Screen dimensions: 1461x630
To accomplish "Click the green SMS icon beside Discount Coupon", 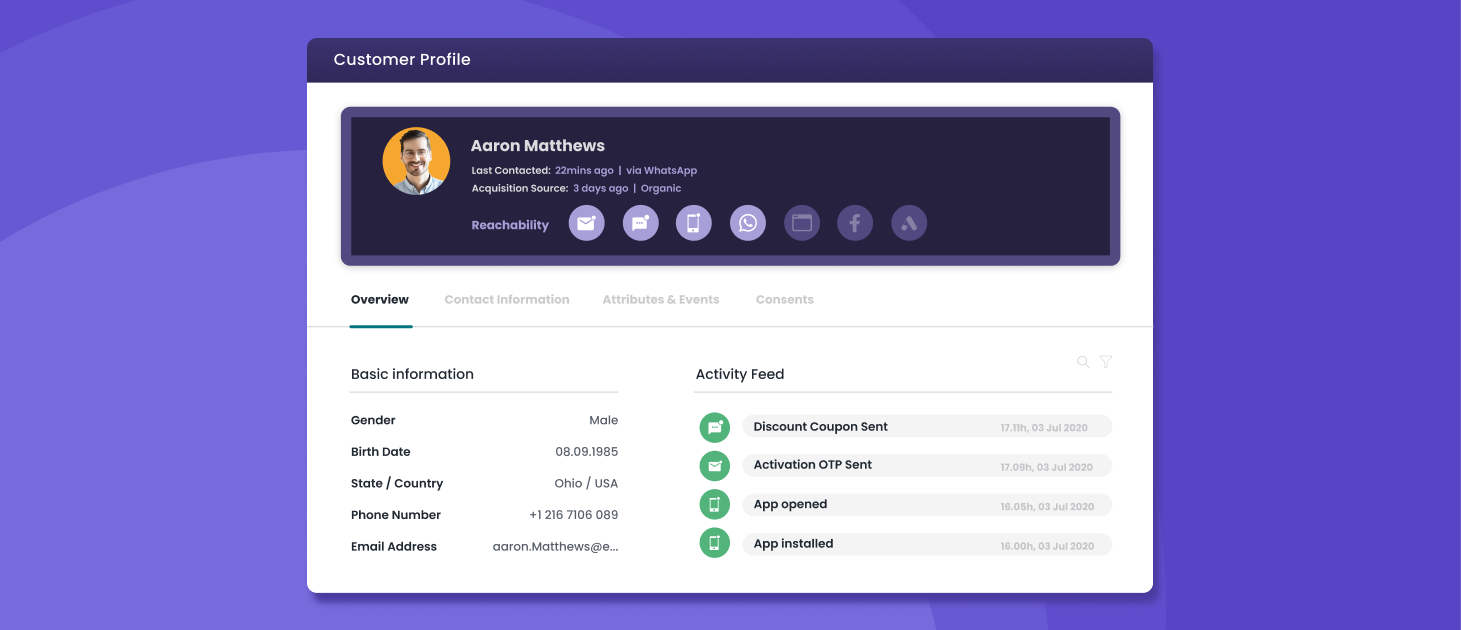I will (714, 427).
